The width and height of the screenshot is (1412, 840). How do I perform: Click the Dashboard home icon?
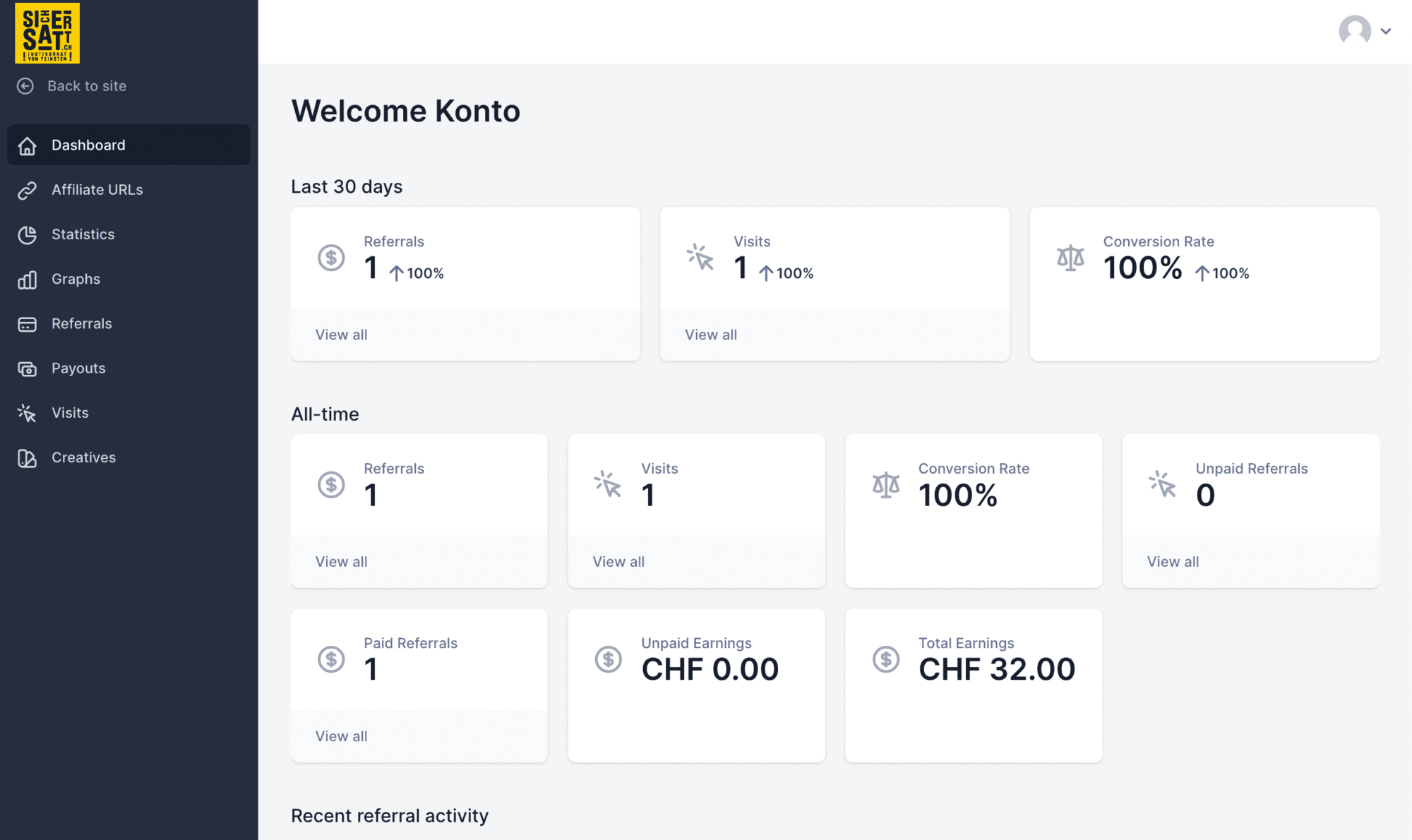click(28, 145)
